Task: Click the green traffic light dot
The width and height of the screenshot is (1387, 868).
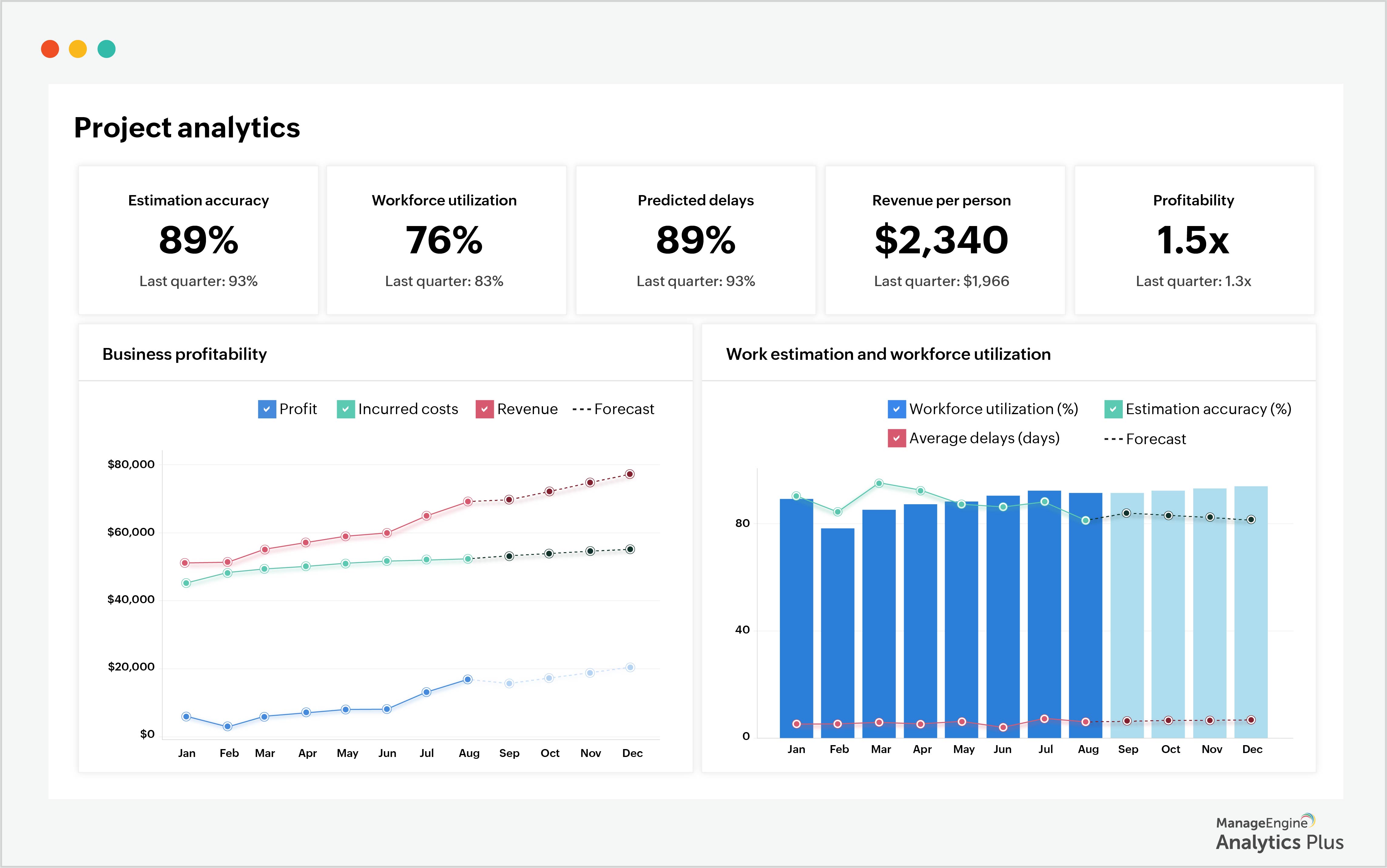Action: click(106, 49)
